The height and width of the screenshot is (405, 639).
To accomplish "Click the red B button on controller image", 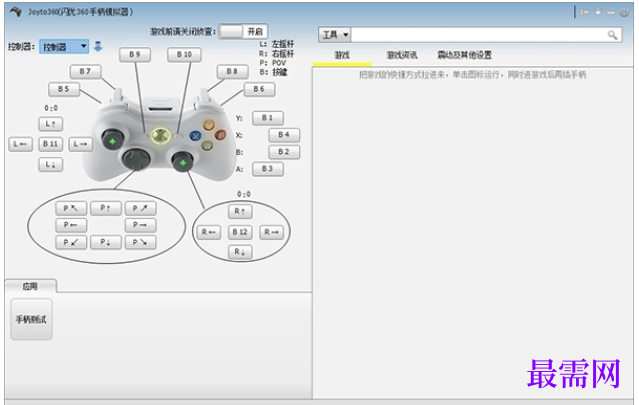I will click(x=220, y=134).
